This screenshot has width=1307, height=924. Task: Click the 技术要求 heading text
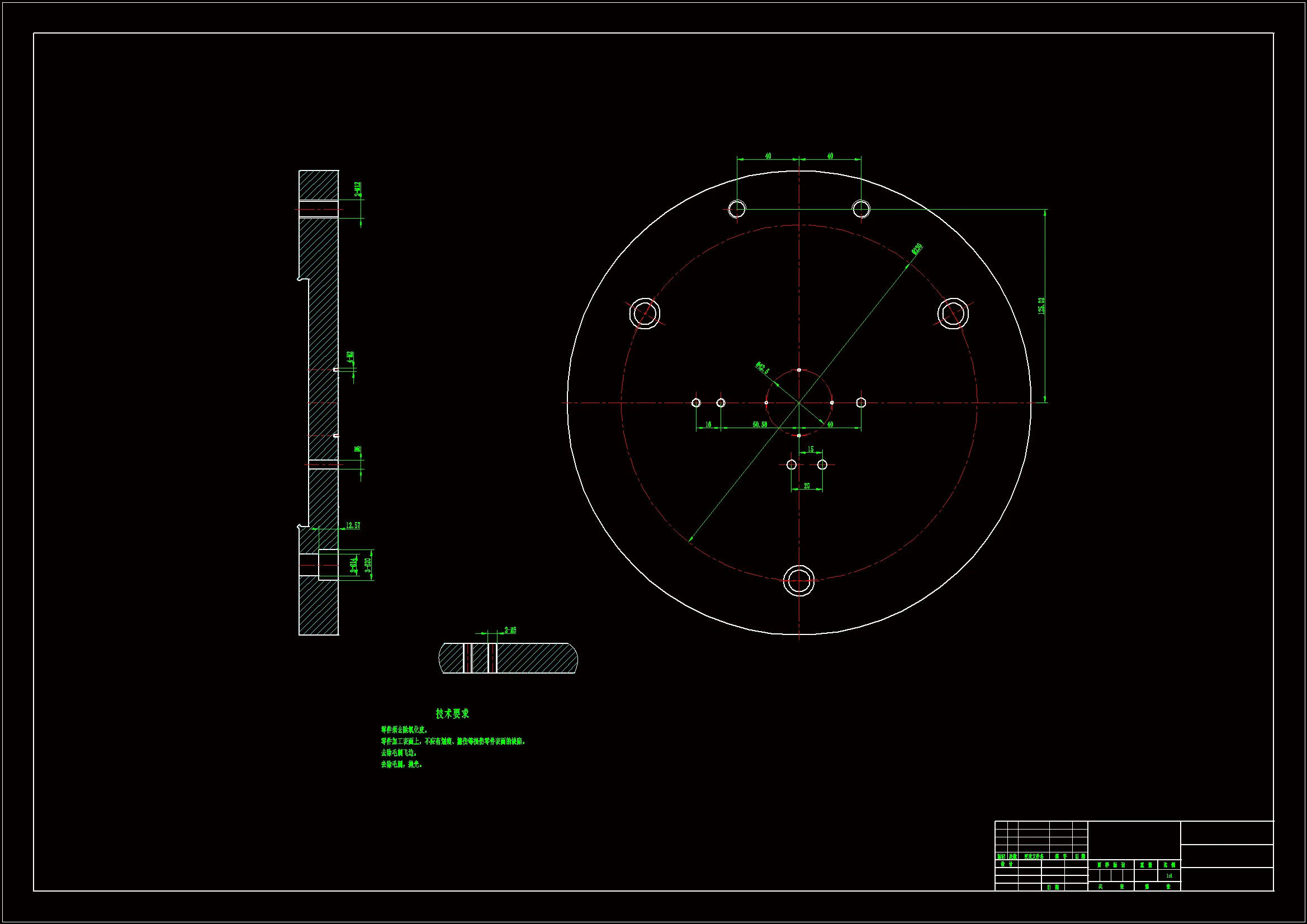452,713
